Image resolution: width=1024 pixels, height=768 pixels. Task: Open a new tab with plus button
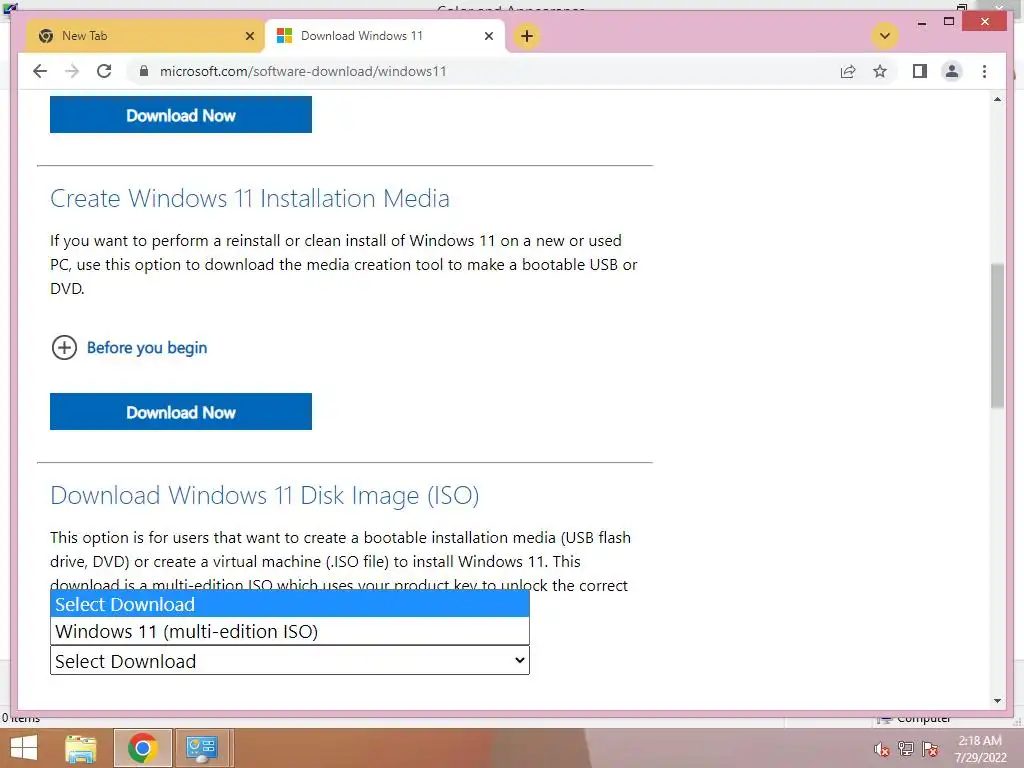(x=527, y=36)
